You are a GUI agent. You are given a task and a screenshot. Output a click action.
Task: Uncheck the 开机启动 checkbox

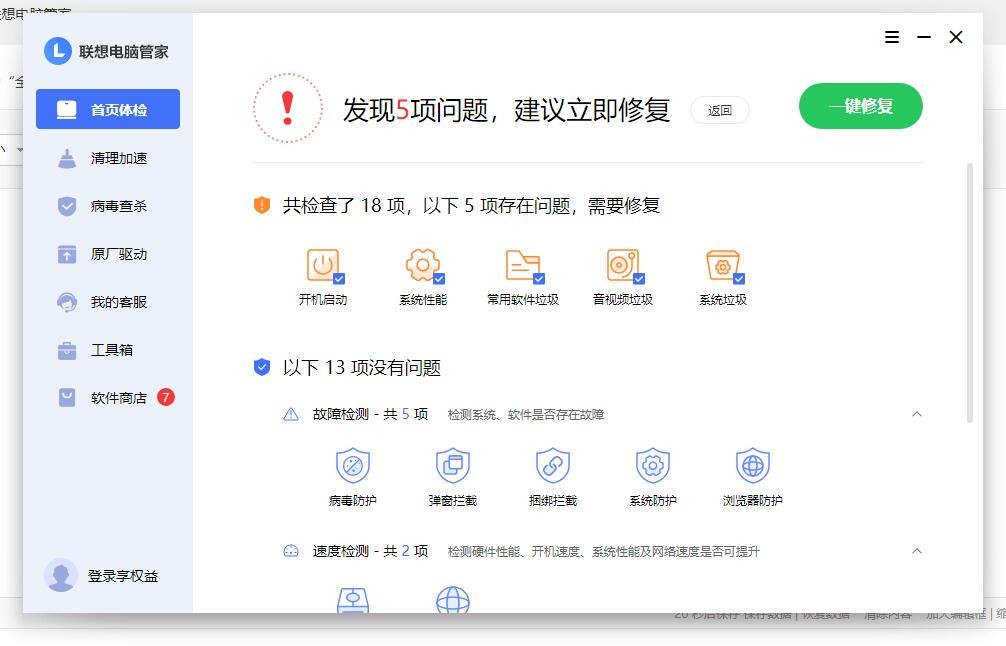coord(339,278)
